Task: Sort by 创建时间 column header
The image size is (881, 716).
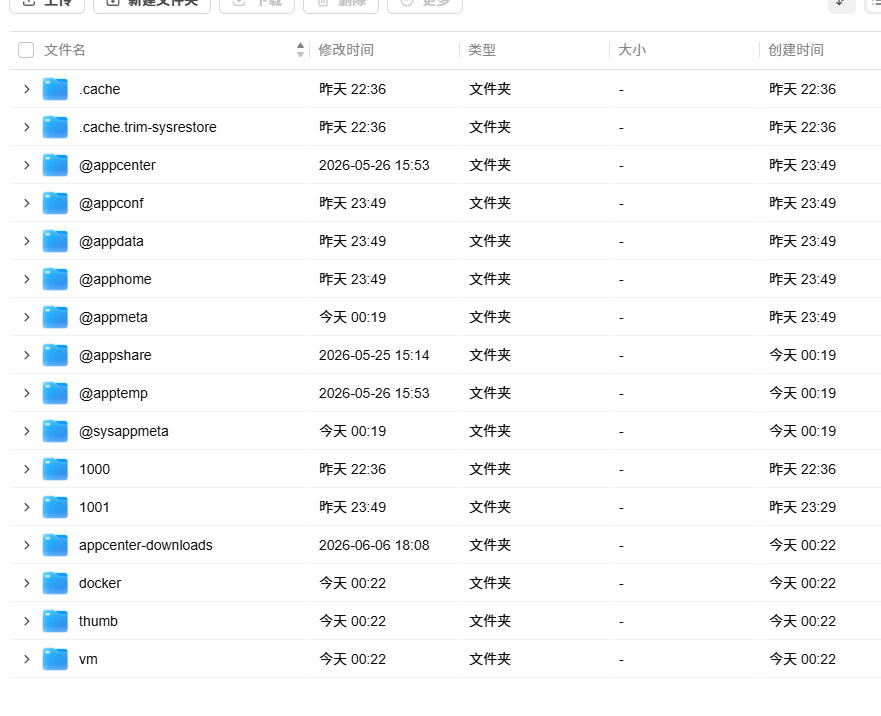Action: (x=796, y=50)
